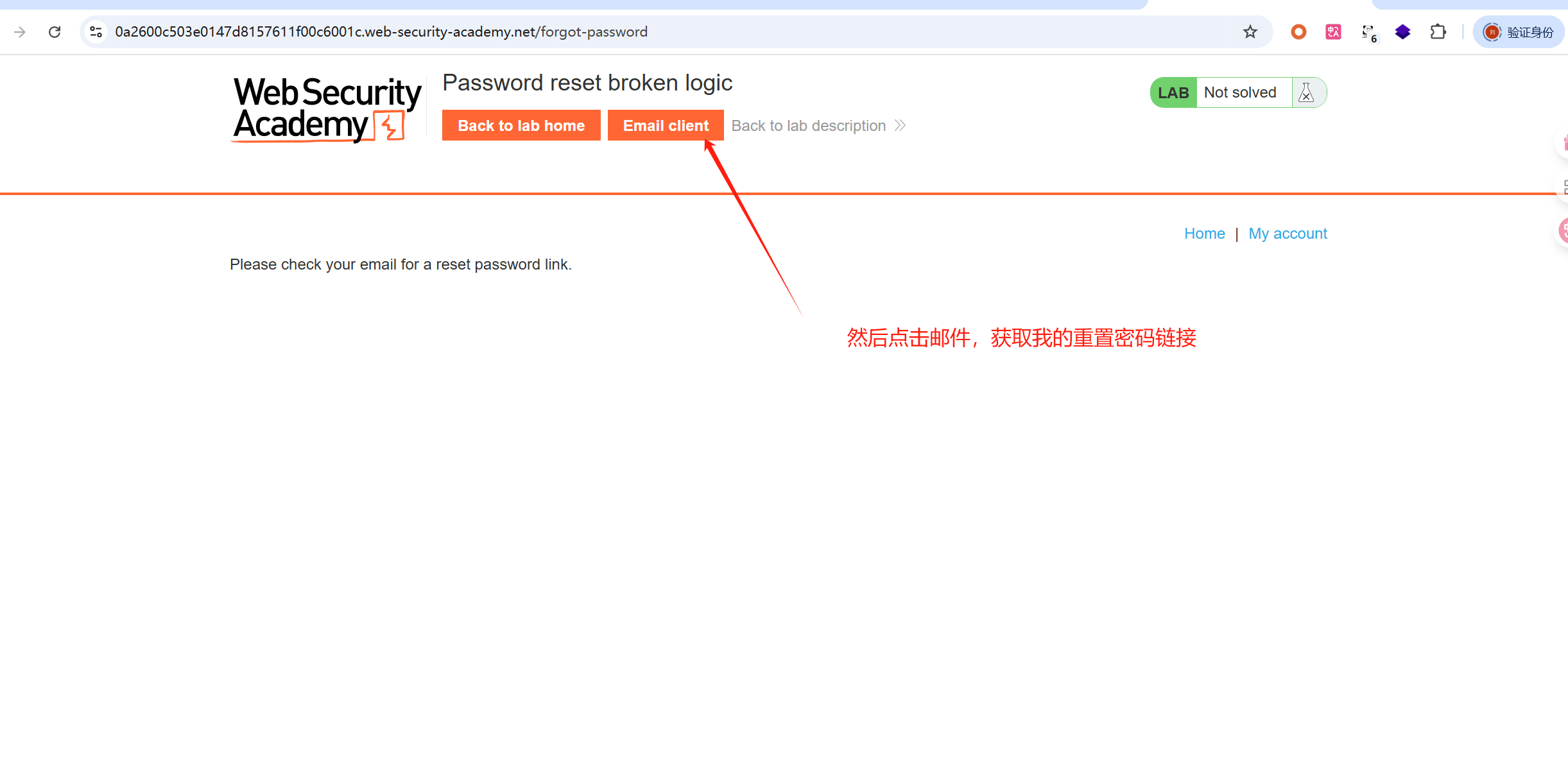Open the Back to lab description link
The image size is (1568, 765).
(x=809, y=126)
